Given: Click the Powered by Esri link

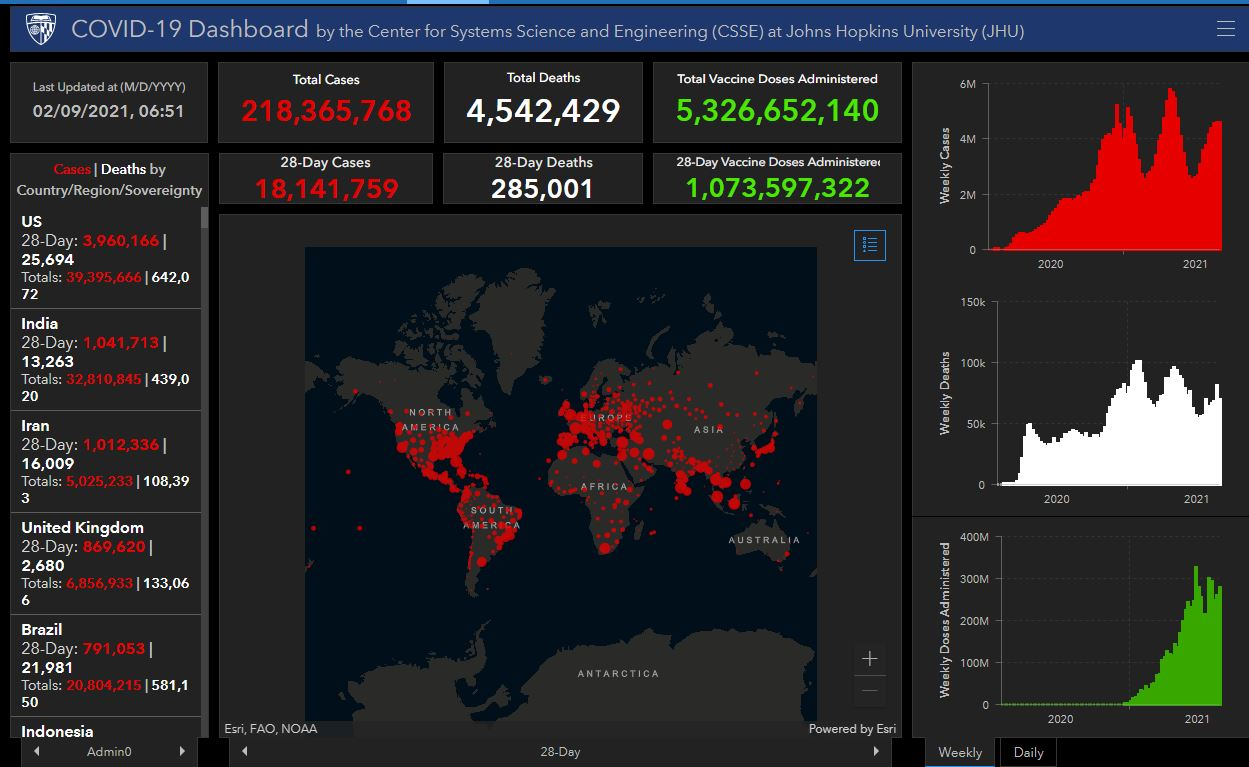Looking at the screenshot, I should pyautogui.click(x=852, y=729).
